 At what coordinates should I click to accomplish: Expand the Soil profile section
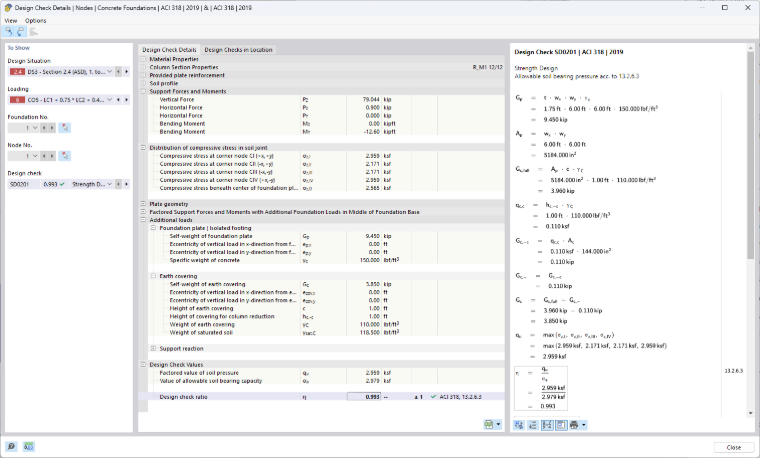tap(143, 83)
